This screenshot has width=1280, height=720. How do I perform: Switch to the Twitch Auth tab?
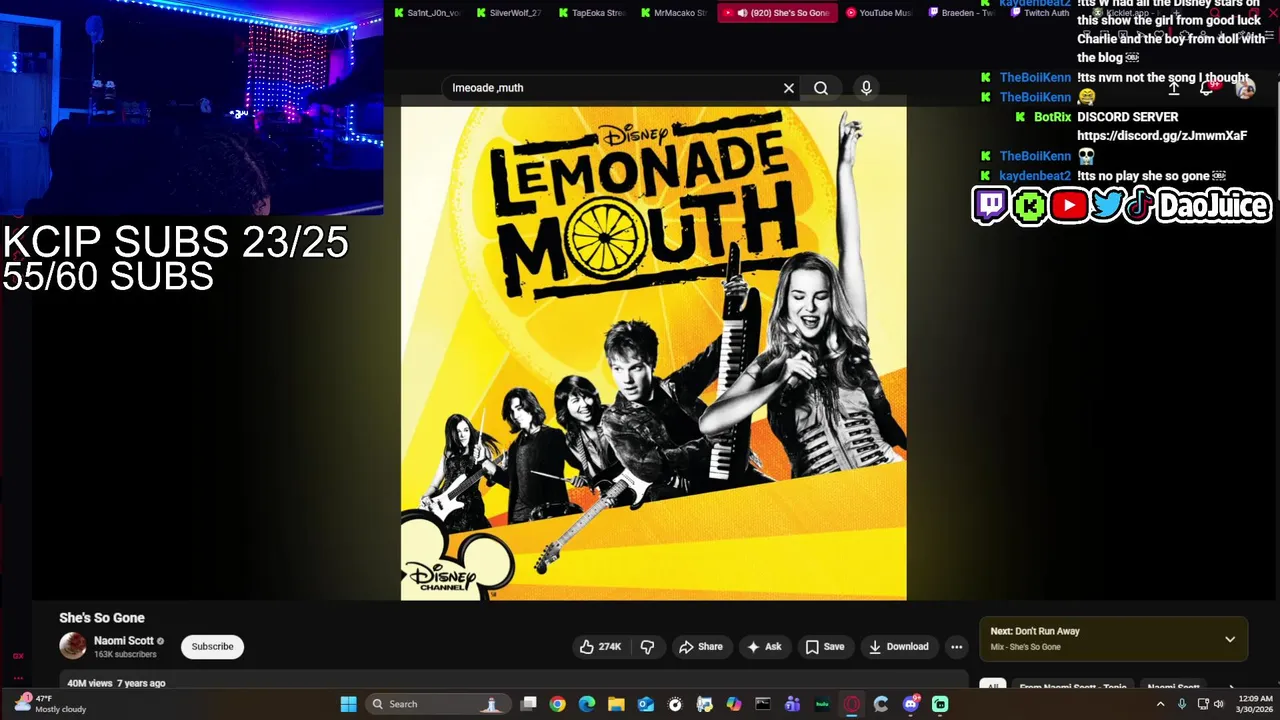[1040, 13]
